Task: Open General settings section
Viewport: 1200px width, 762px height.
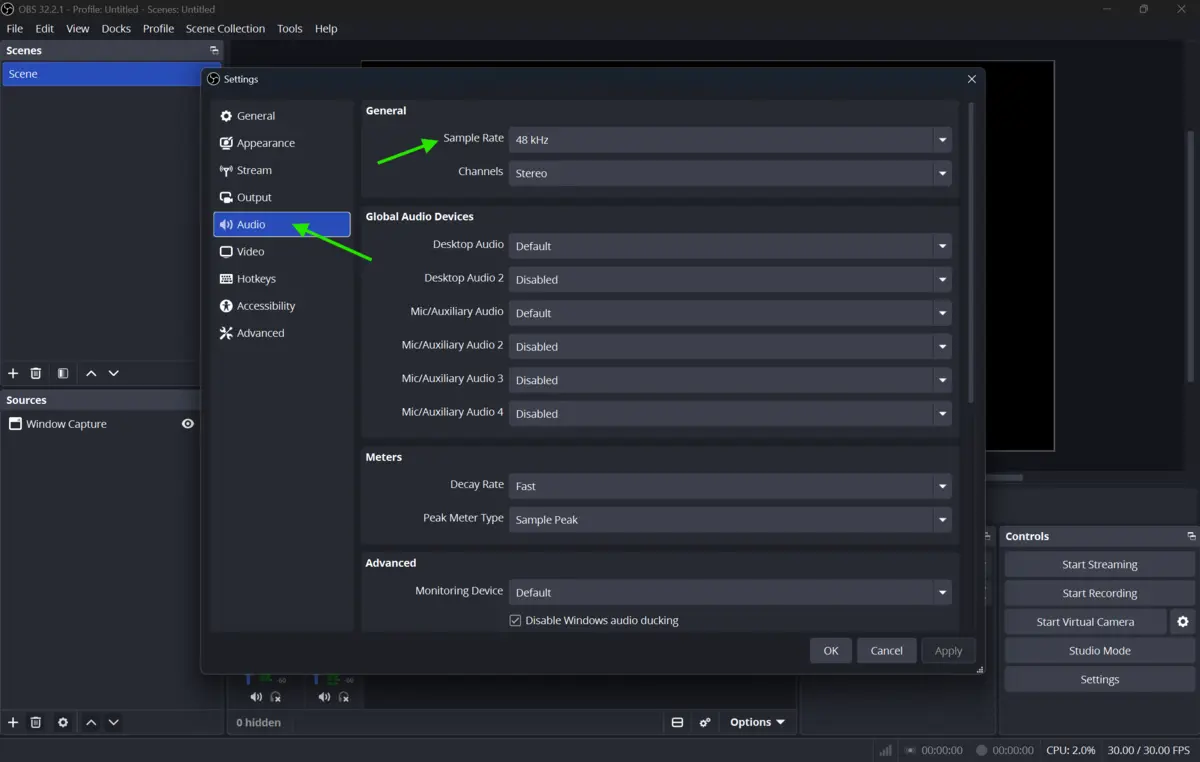Action: [282, 116]
